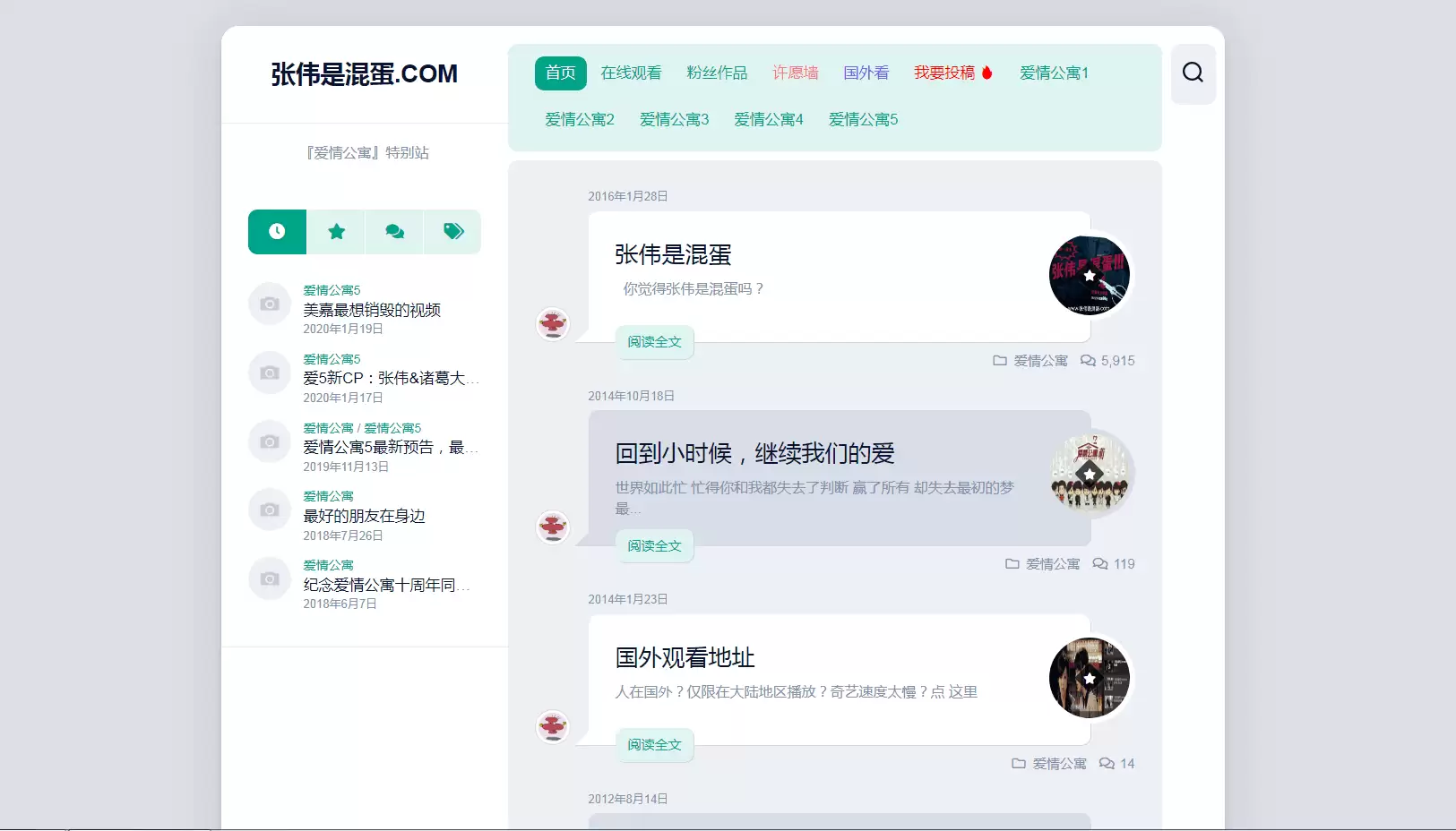Open 我要投稿 menu item
This screenshot has height=831, width=1456.
click(953, 73)
